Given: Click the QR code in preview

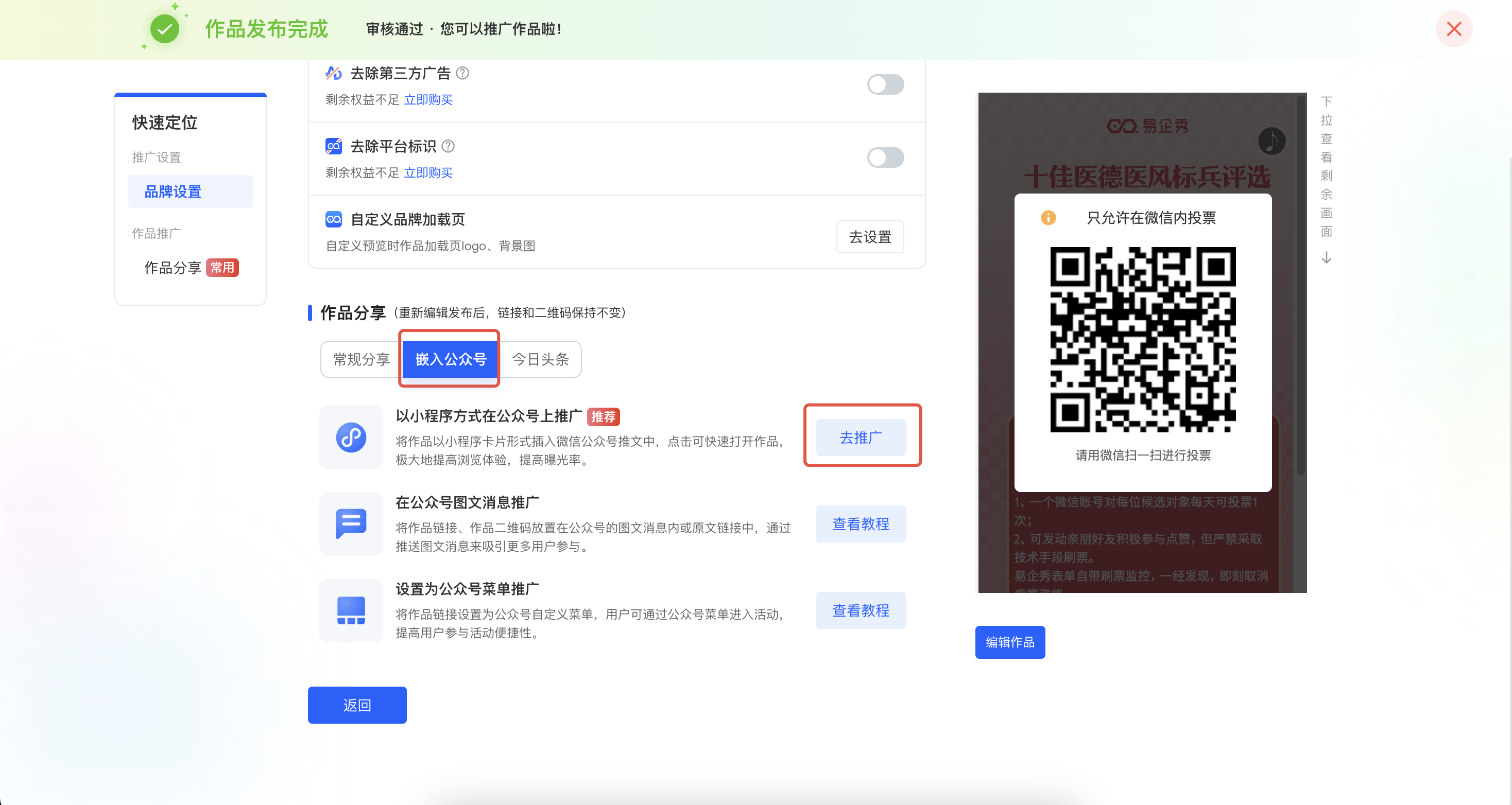Looking at the screenshot, I should [x=1142, y=339].
